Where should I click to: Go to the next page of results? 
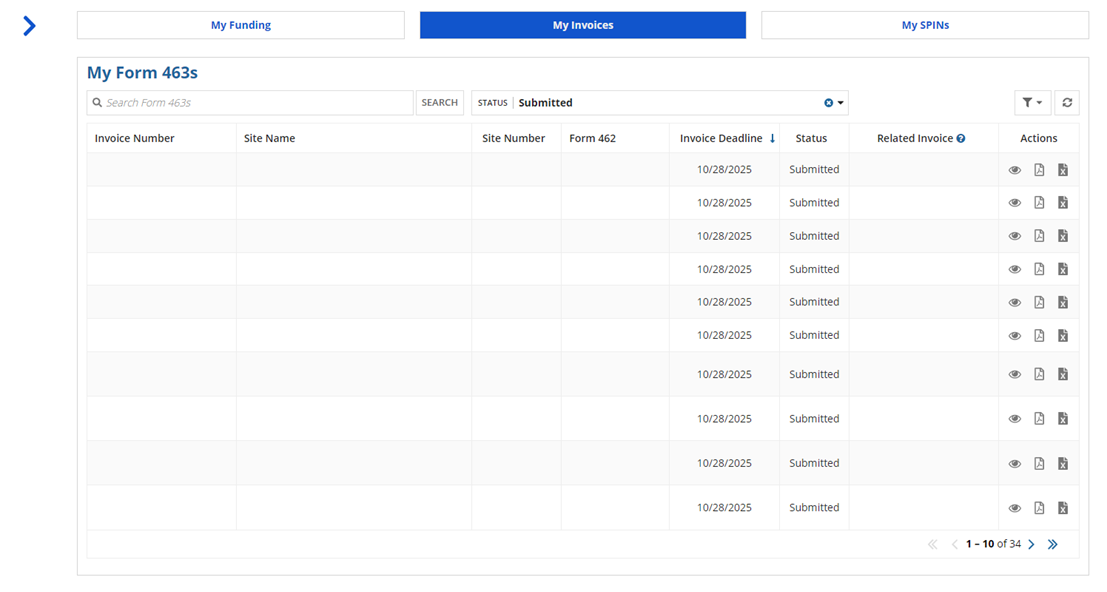[x=1031, y=544]
